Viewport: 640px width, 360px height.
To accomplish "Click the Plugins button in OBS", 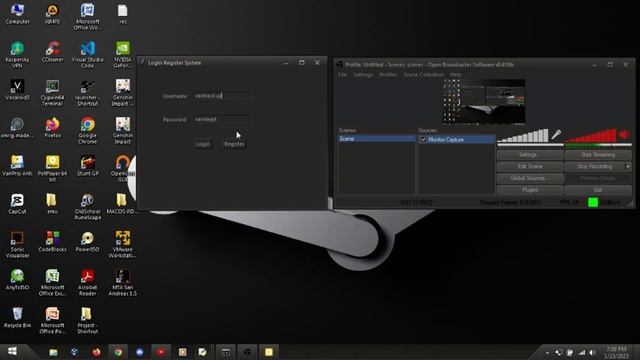I will pyautogui.click(x=530, y=190).
